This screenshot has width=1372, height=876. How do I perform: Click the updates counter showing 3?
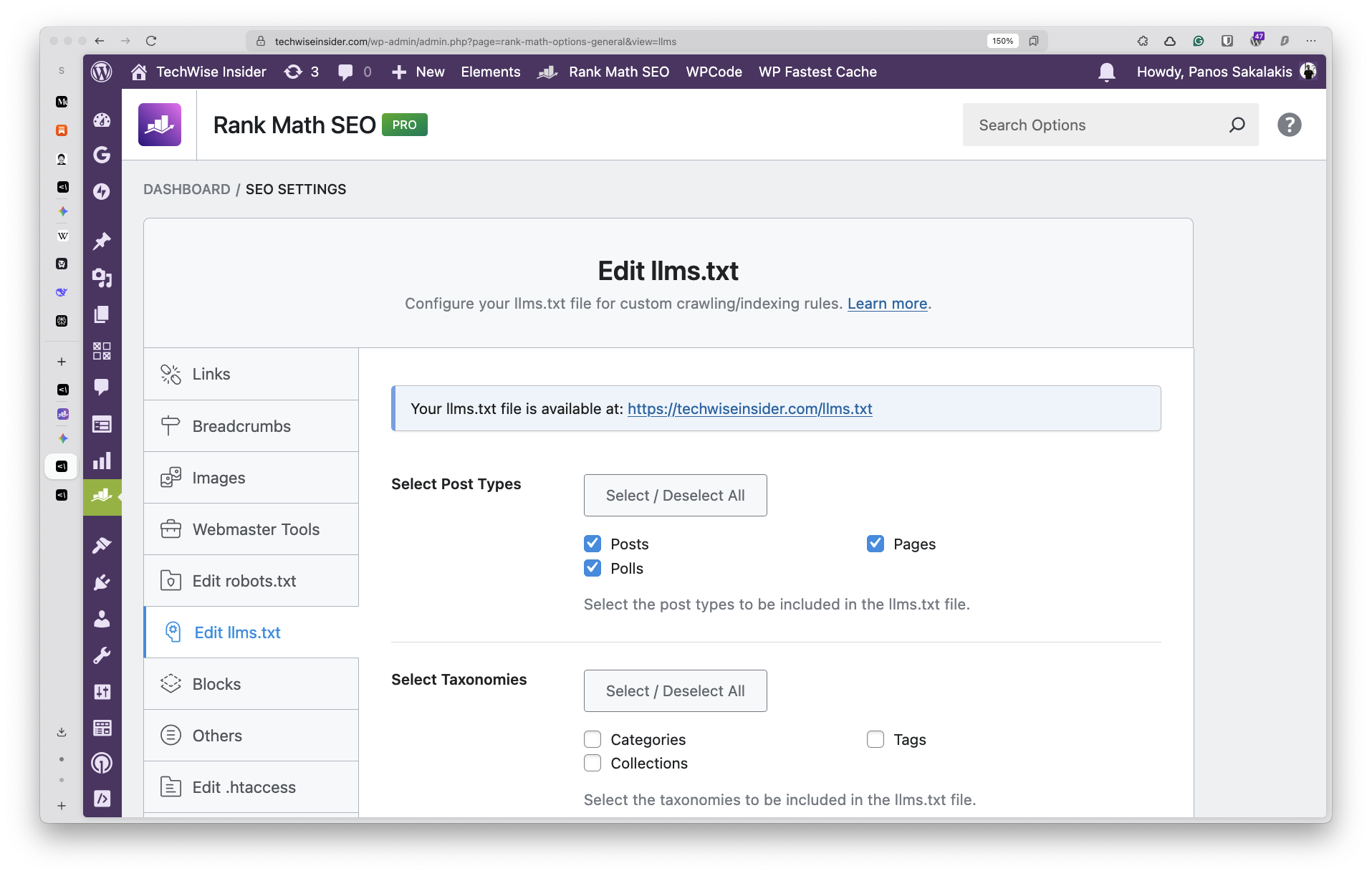coord(302,72)
